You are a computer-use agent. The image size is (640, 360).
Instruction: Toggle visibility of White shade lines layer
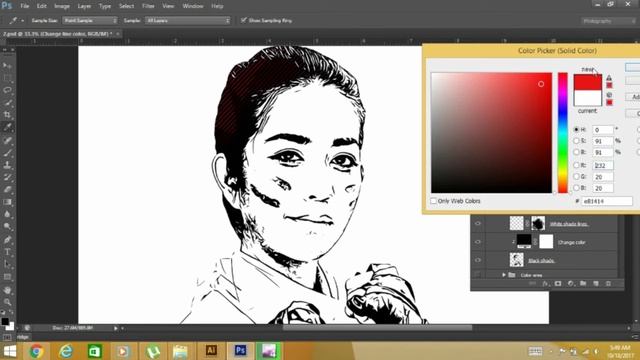[x=478, y=223]
